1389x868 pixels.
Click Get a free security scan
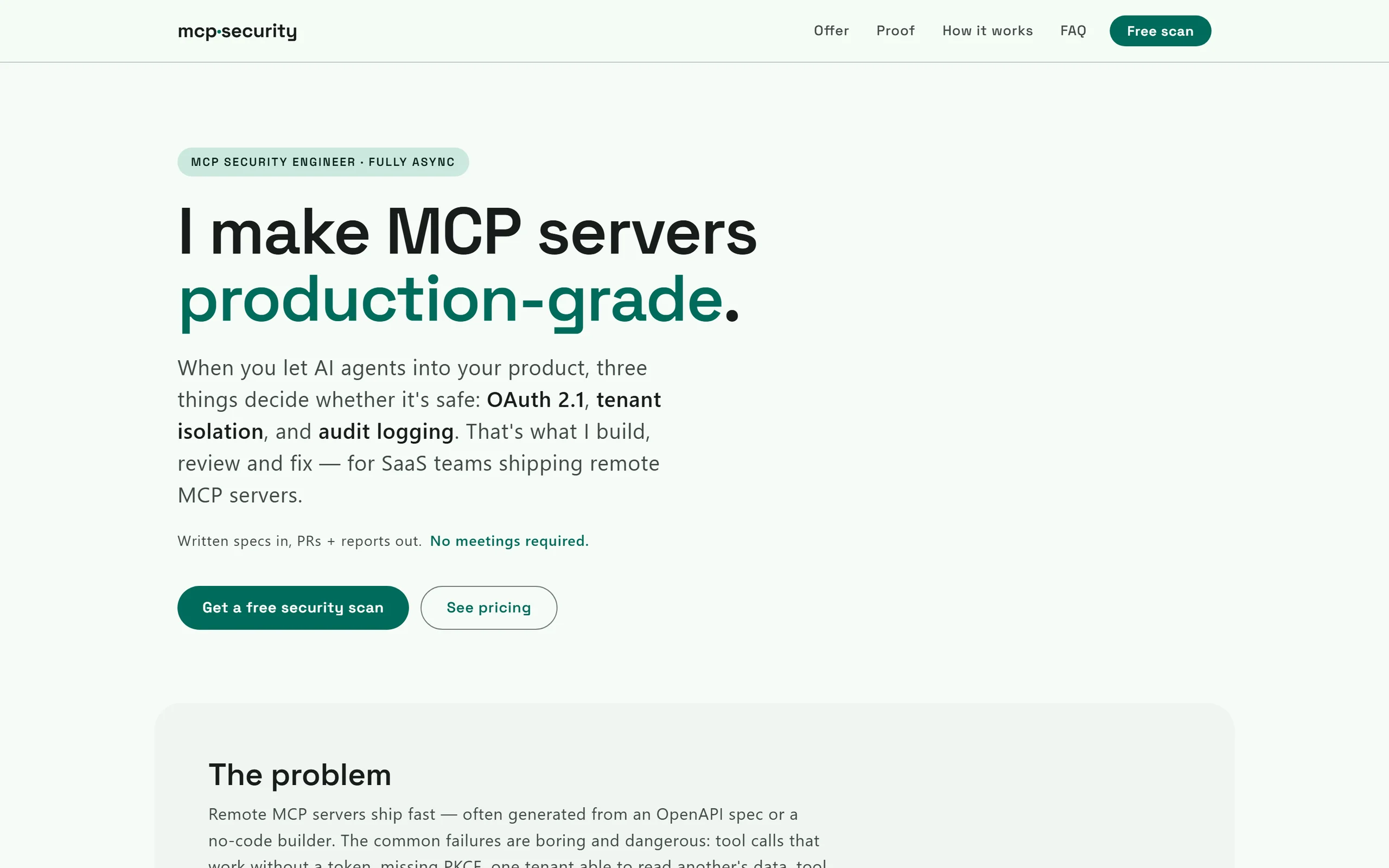point(293,608)
